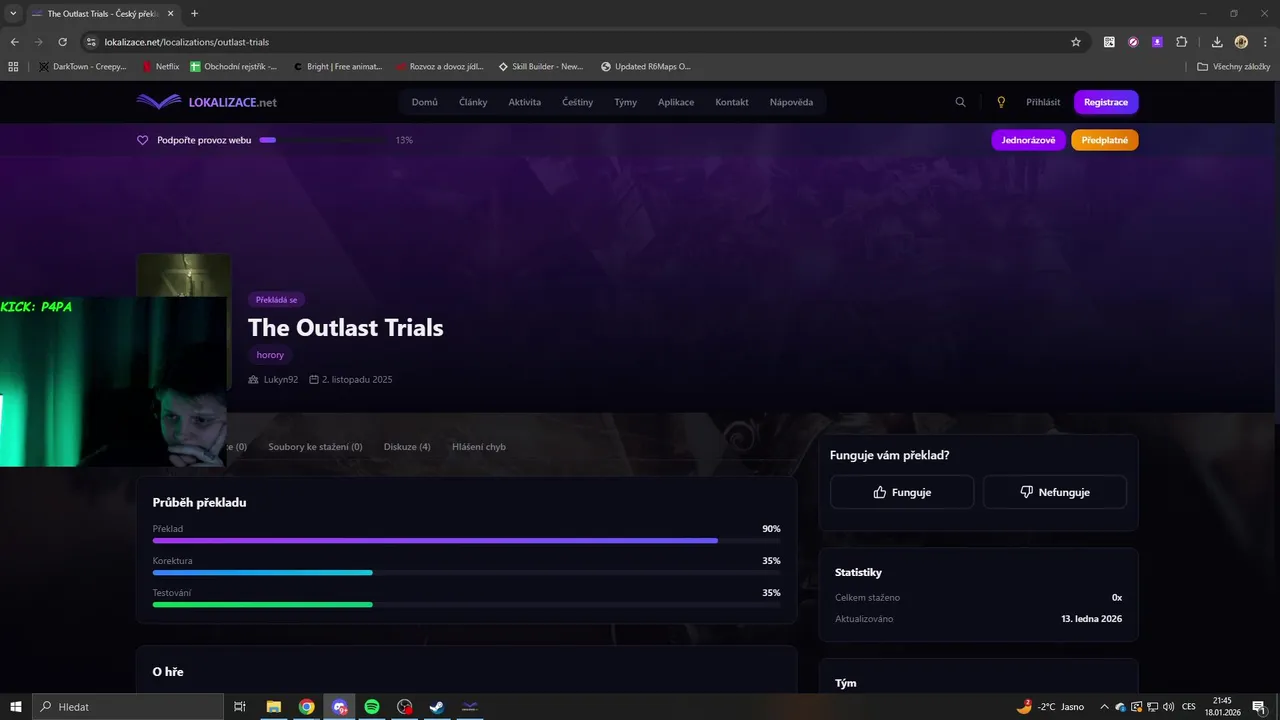Vote Funguje thumbs up
Image resolution: width=1280 pixels, height=720 pixels.
[x=902, y=492]
